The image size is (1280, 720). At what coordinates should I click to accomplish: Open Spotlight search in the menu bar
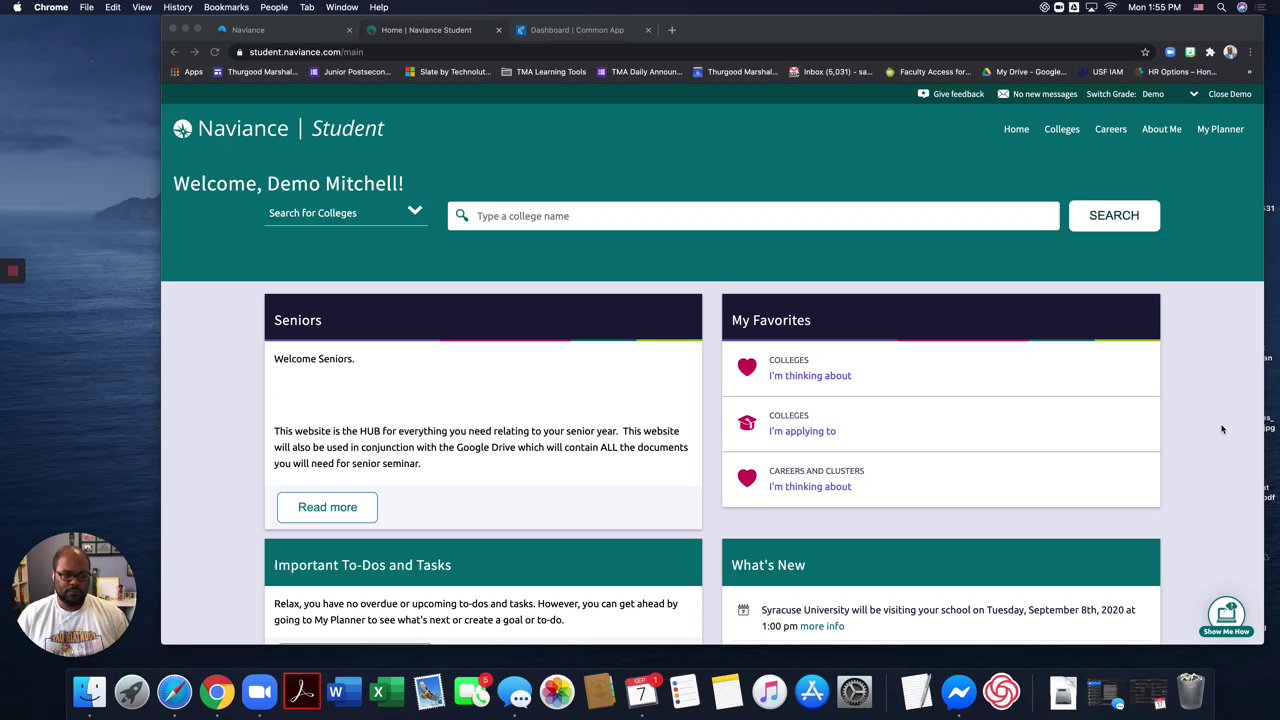point(1221,7)
